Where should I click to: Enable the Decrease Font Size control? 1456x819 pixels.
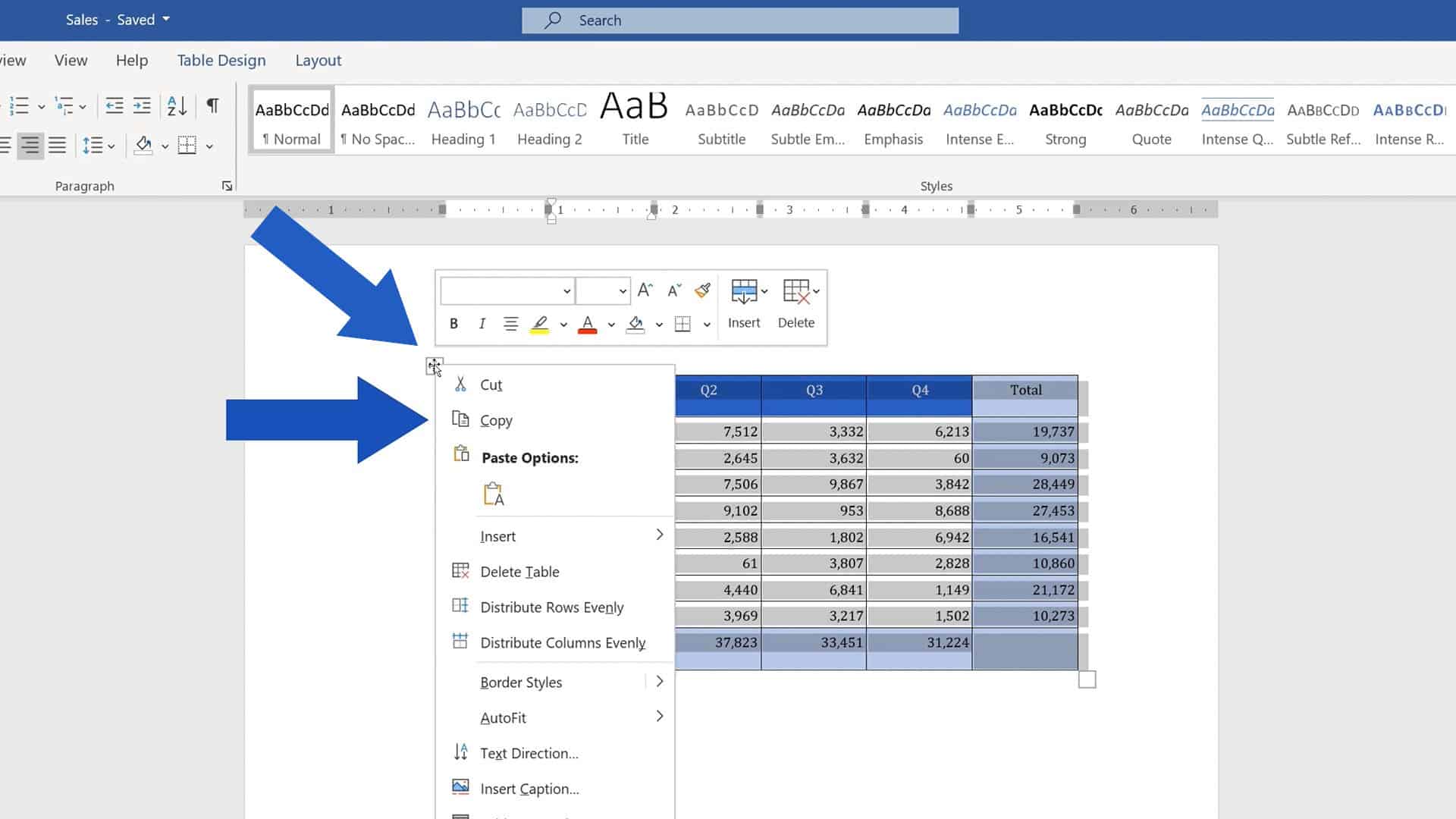(x=673, y=290)
